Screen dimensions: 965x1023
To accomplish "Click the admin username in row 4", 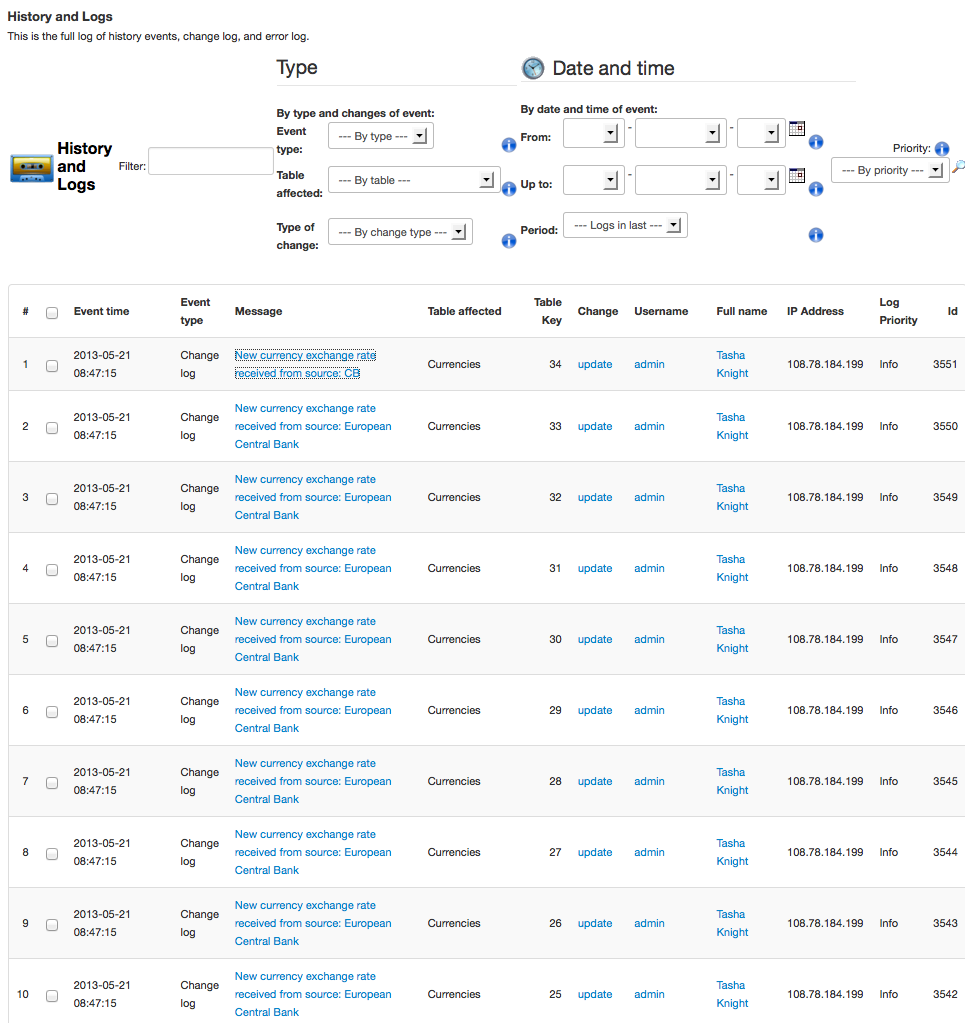I will click(649, 568).
